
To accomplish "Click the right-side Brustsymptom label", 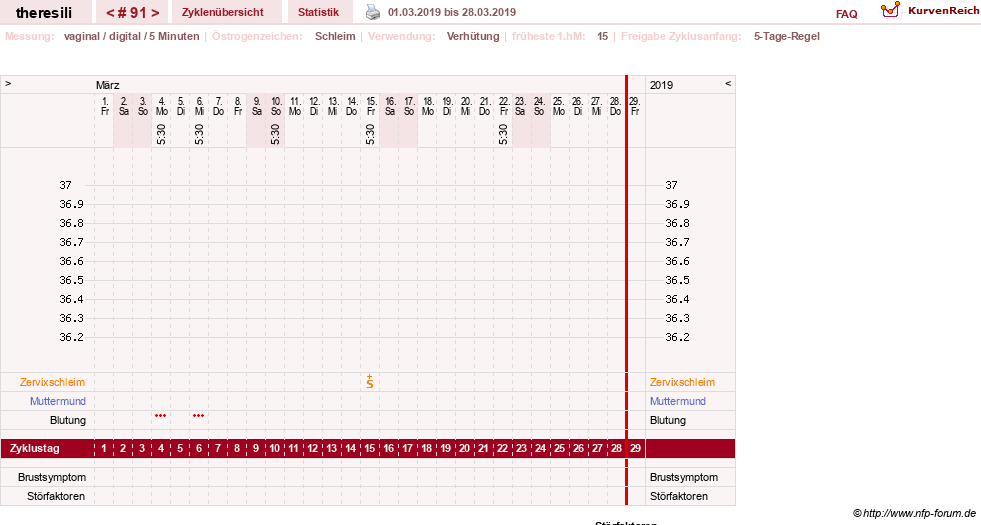I will (684, 477).
